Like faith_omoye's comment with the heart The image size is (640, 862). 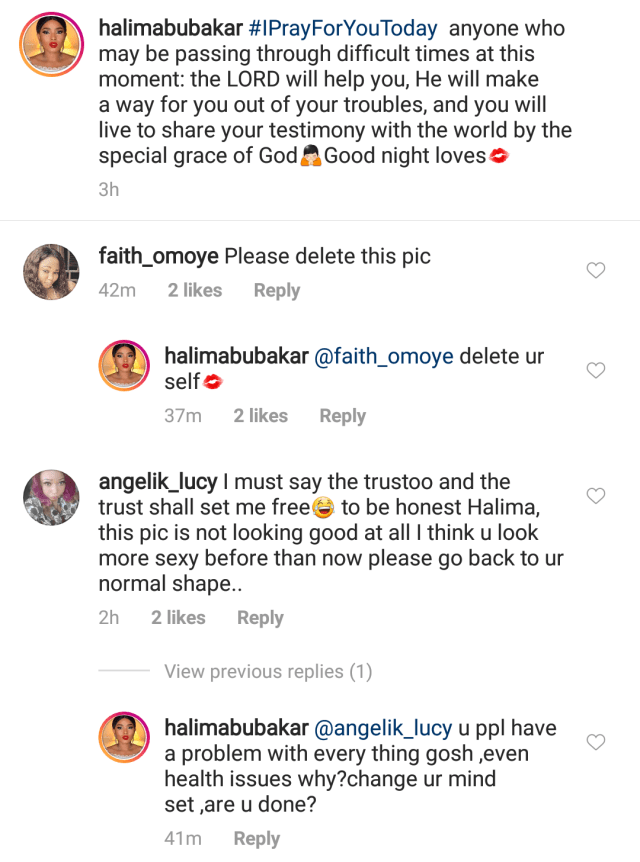(x=595, y=270)
